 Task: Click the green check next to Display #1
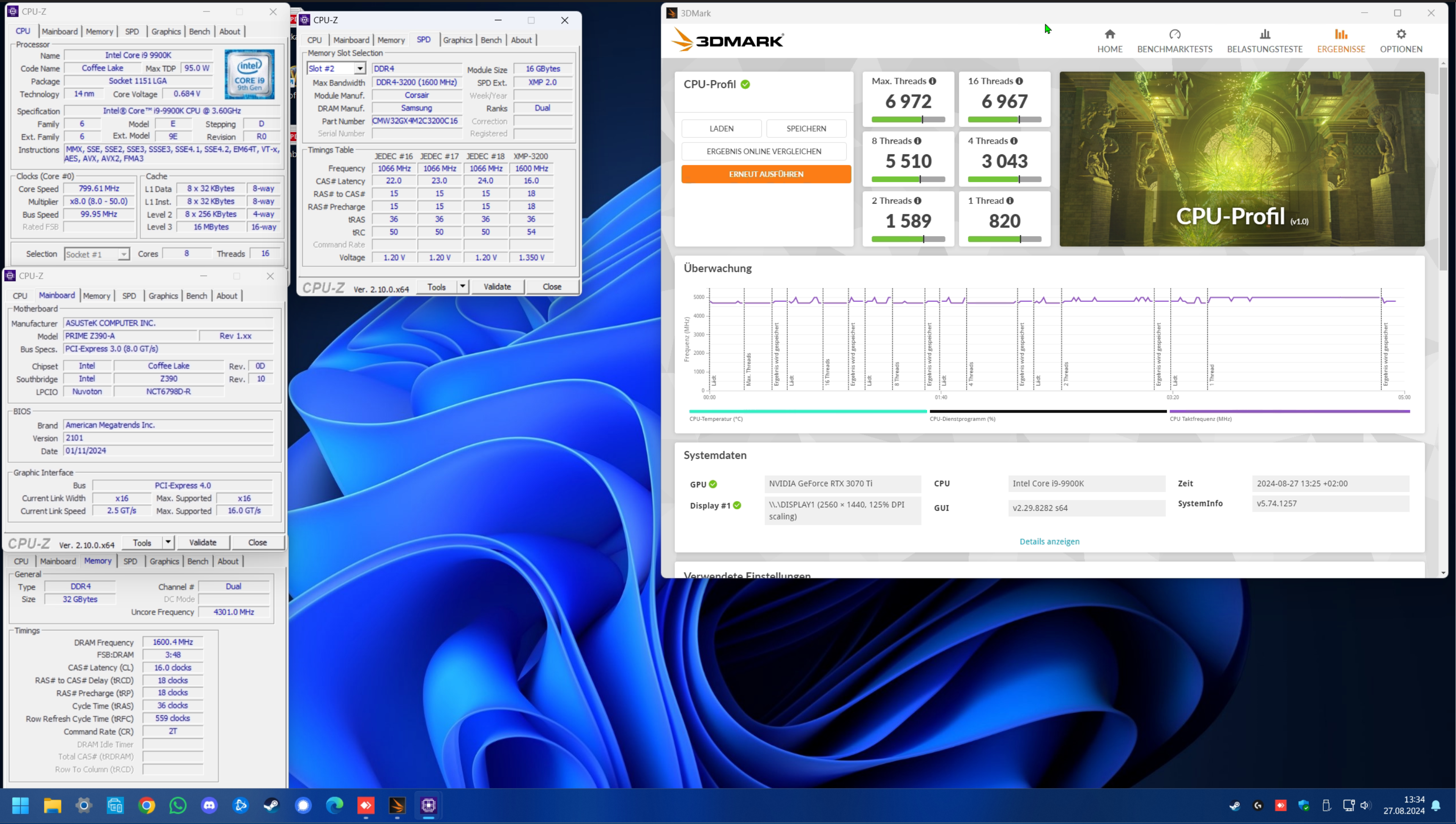(737, 505)
